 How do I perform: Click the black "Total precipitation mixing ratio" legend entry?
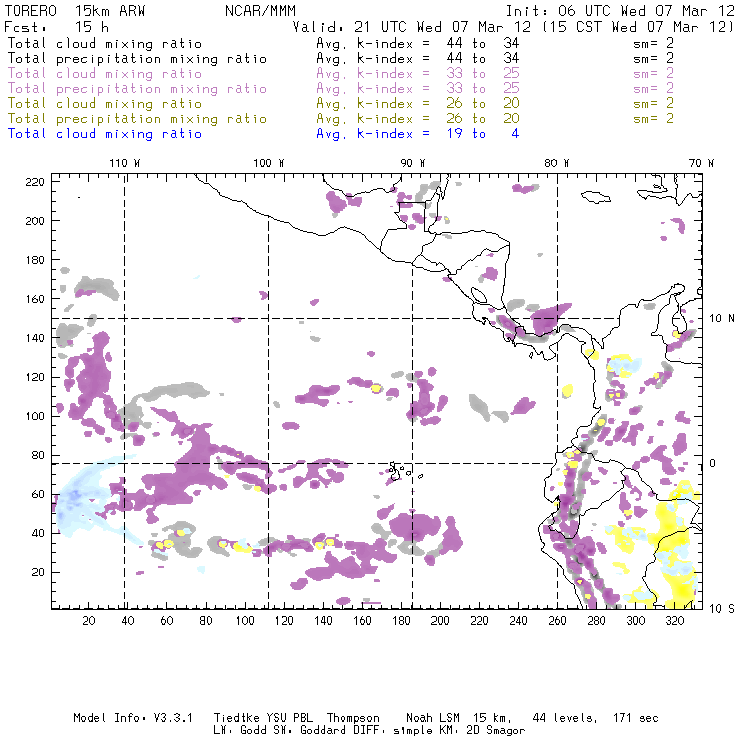137,59
